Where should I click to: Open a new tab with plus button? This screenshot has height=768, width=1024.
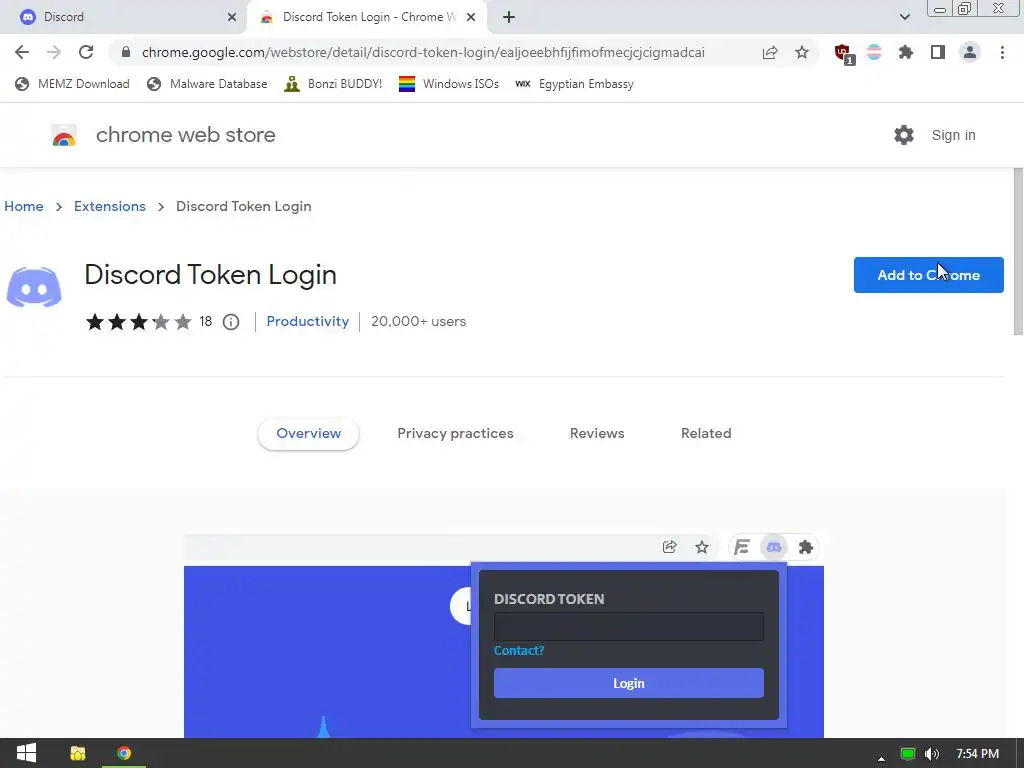pos(509,17)
